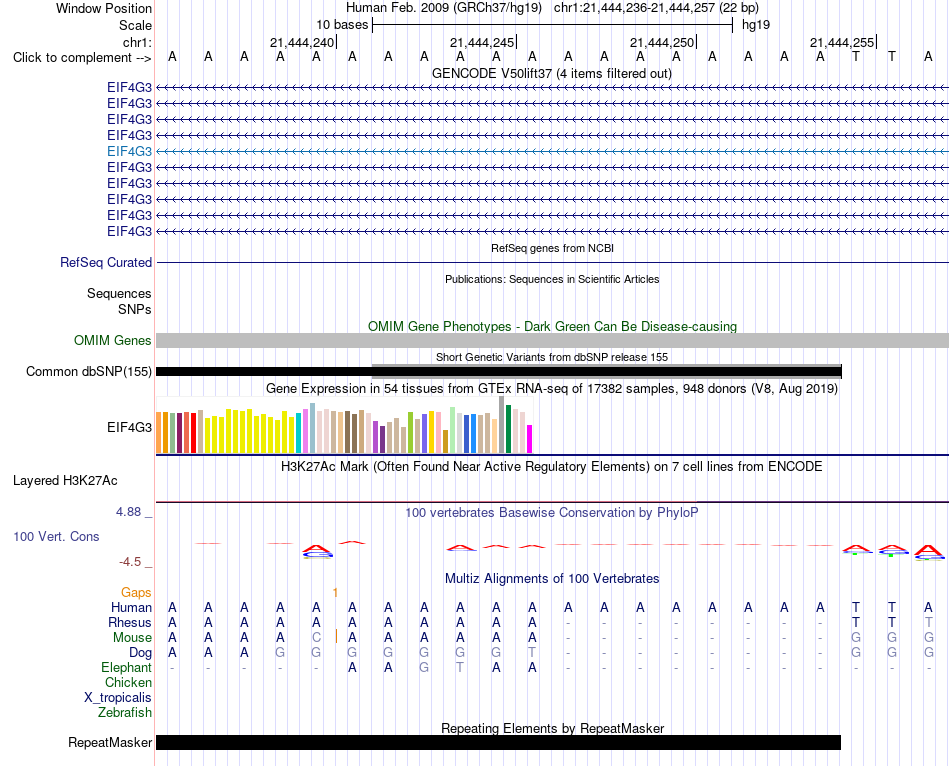Click the OMIM Genes track label
The height and width of the screenshot is (766, 950).
[x=113, y=341]
